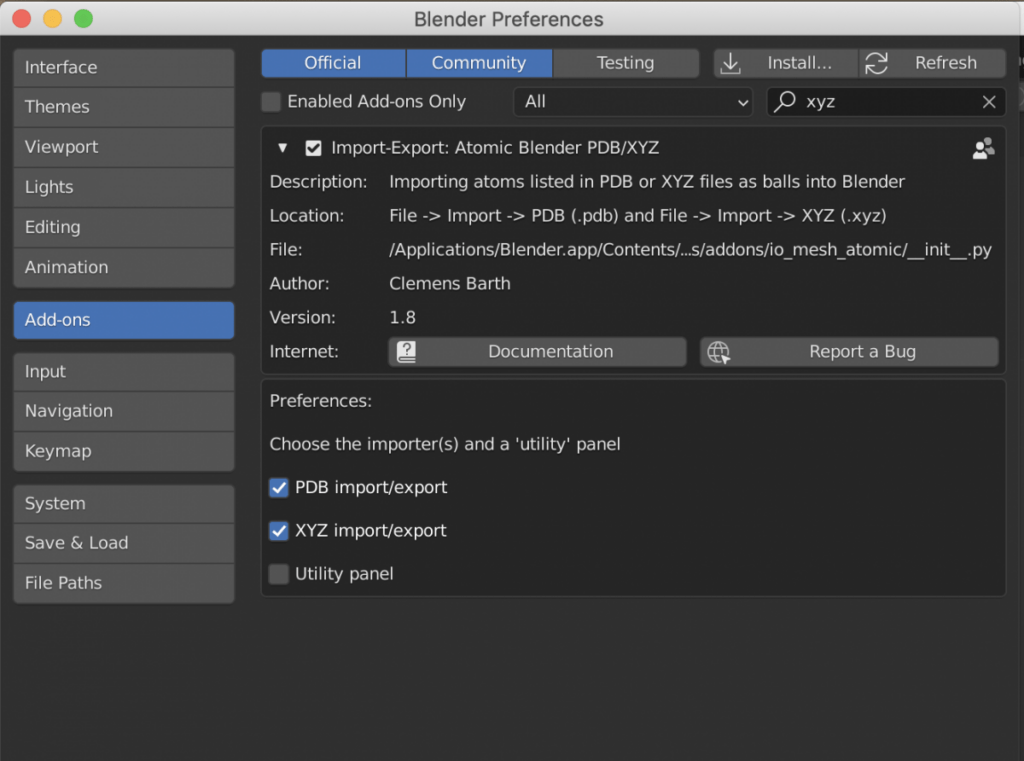Screen dimensions: 1024x761
Task: Collapse the Atomic Blender add-on details triangle
Action: point(282,148)
